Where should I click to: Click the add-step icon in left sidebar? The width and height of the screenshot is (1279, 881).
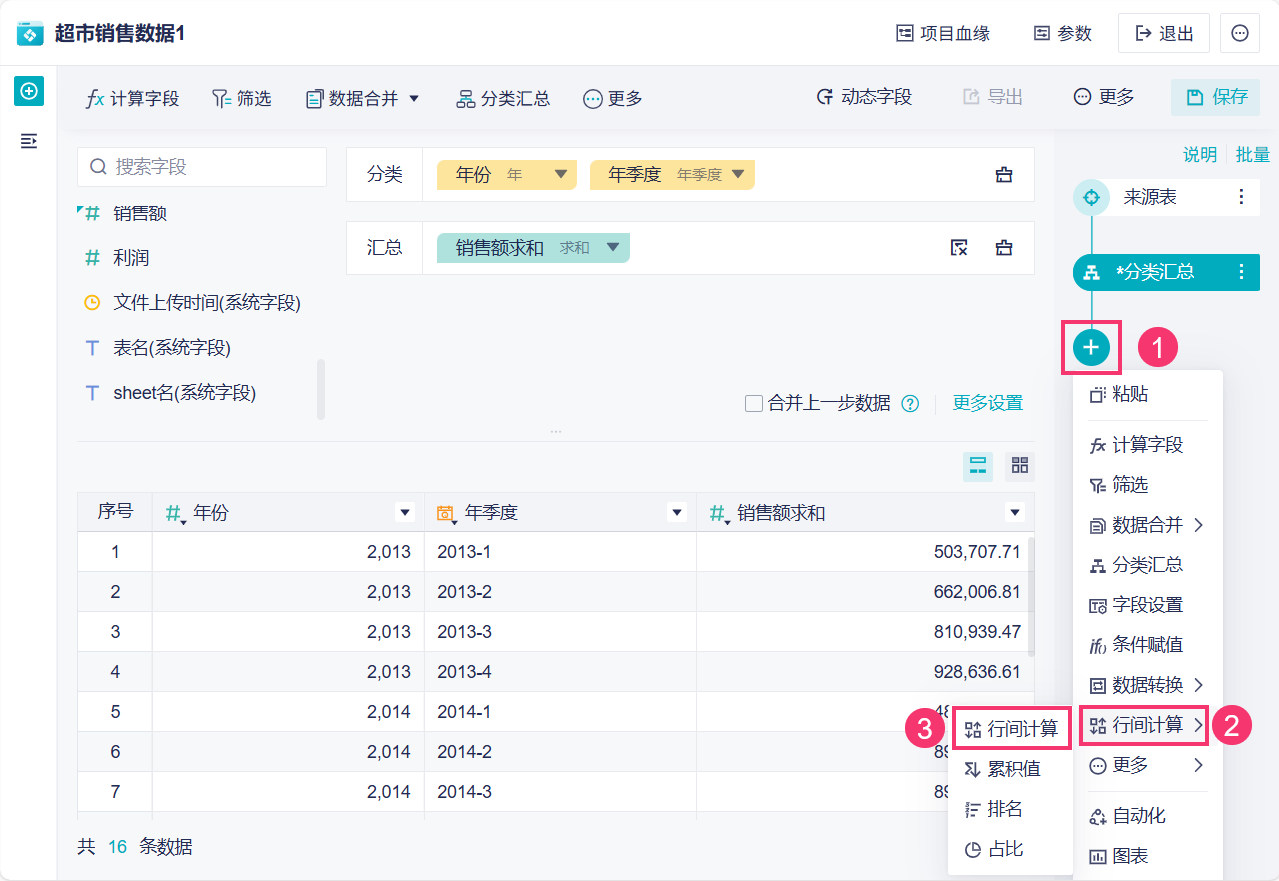[x=29, y=91]
